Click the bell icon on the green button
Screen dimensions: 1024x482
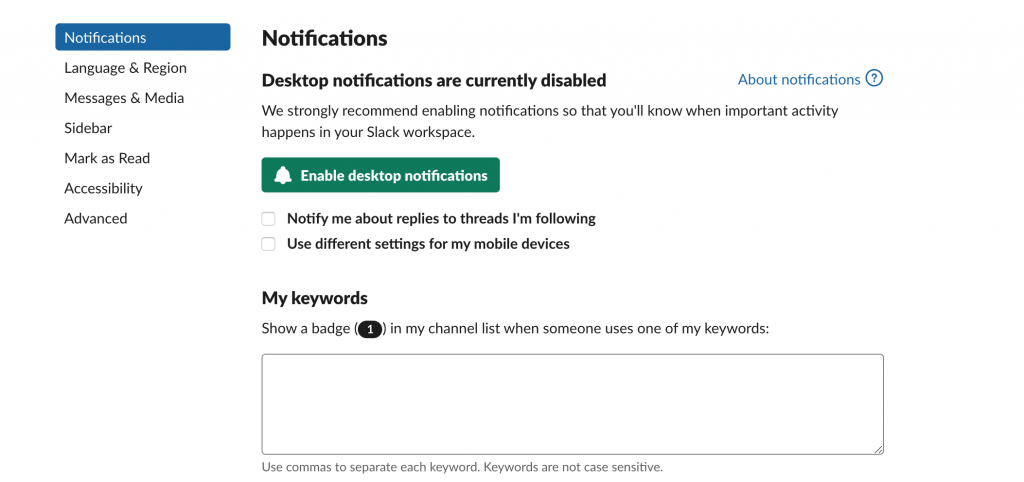(x=283, y=176)
